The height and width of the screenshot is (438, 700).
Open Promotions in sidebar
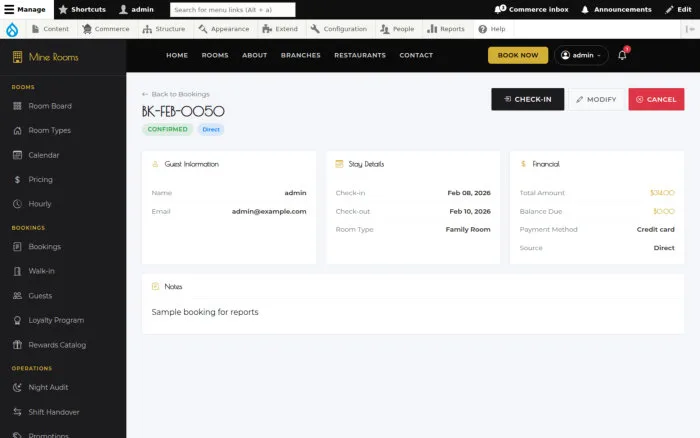pyautogui.click(x=48, y=435)
